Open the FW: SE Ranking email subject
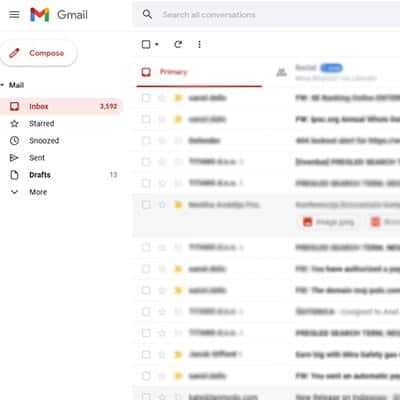This screenshot has height=400, width=400. click(348, 98)
